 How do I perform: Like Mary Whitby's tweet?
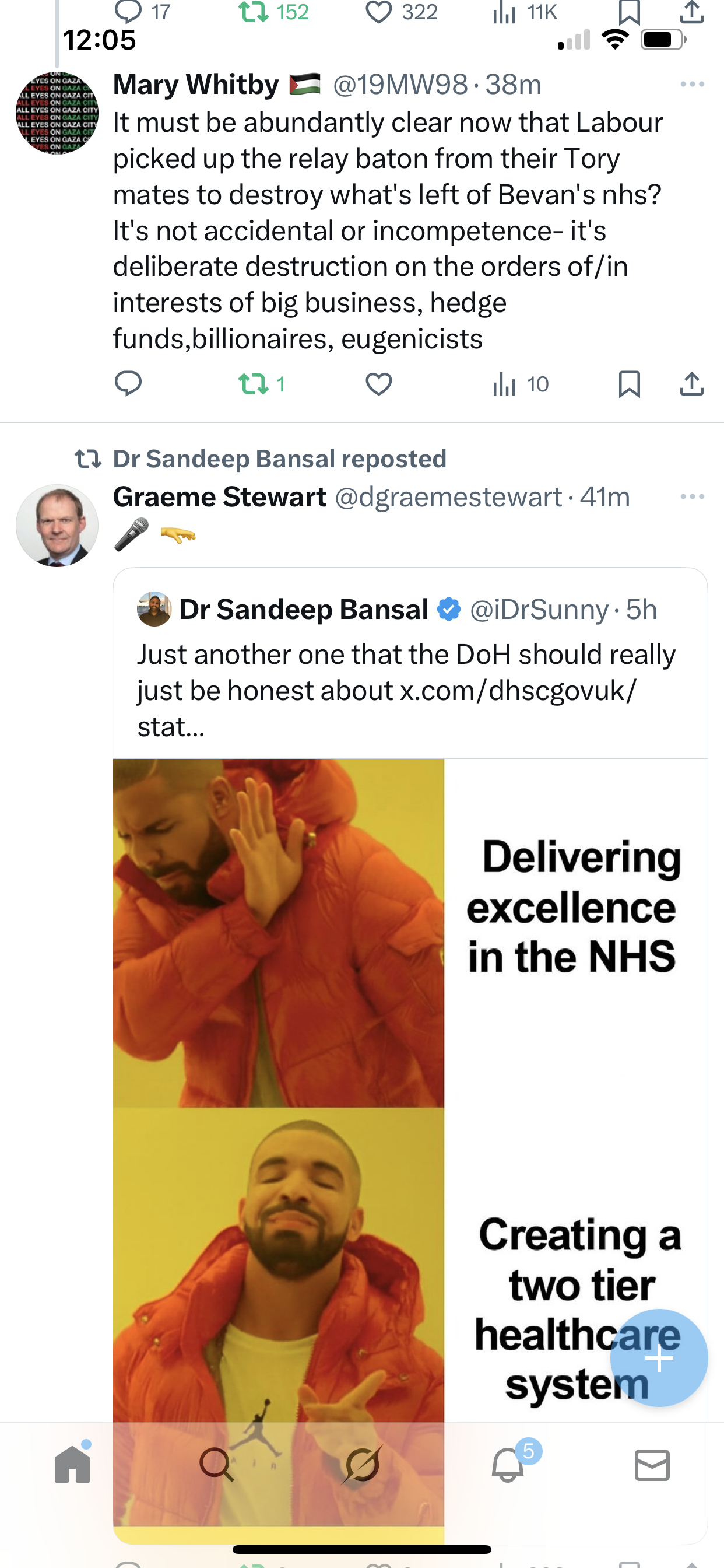[378, 384]
